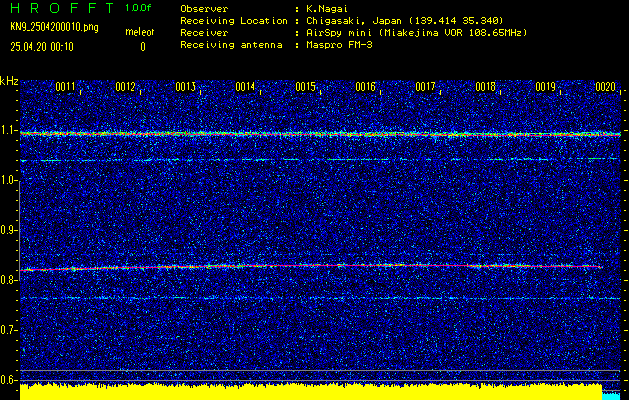Image resolution: width=629 pixels, height=400 pixels.
Task: Click the HROFFT title text
Action: (62, 8)
